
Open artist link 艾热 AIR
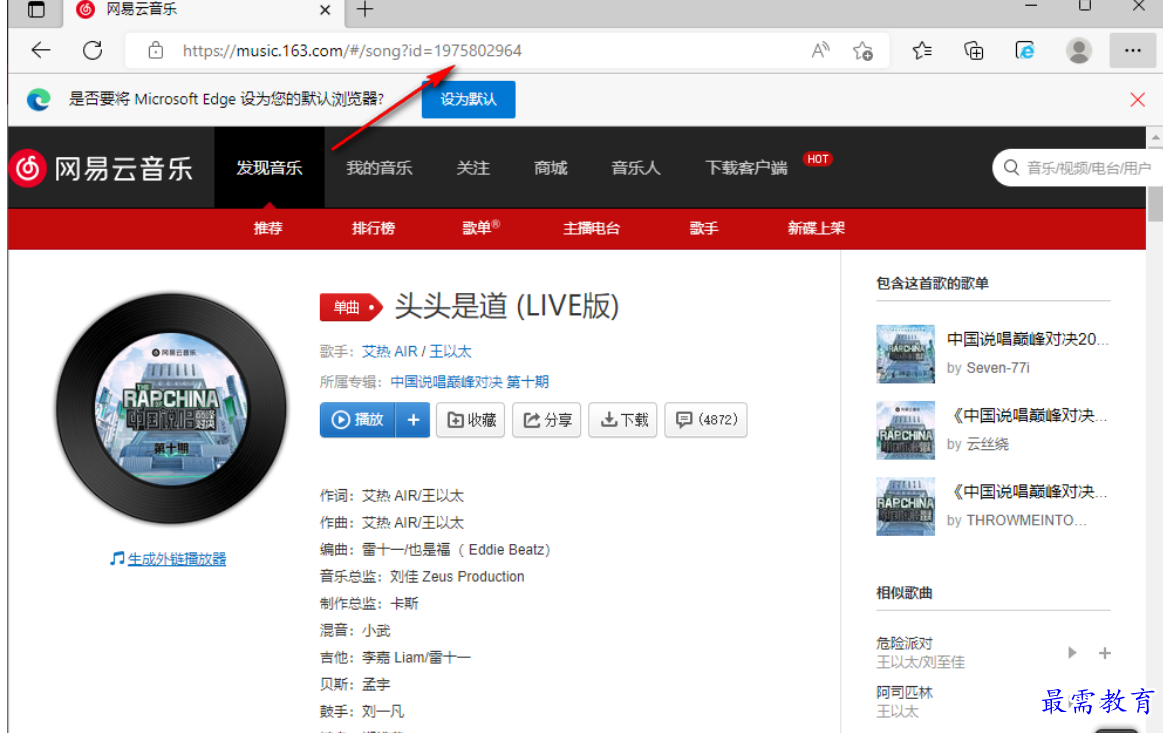389,352
